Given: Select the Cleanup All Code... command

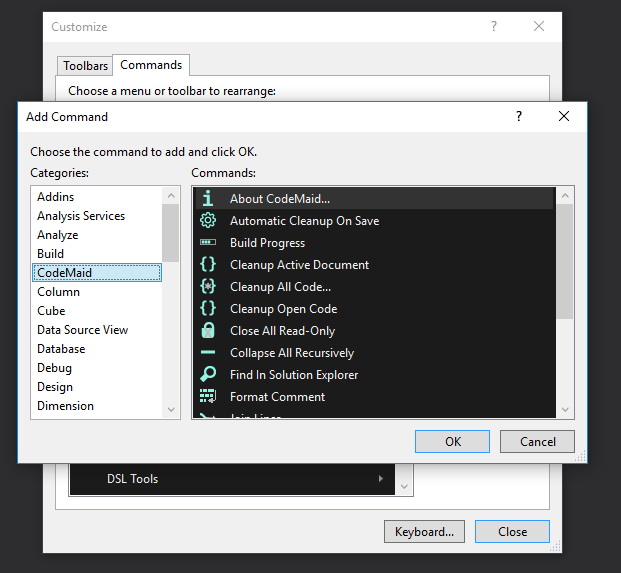Looking at the screenshot, I should click(x=374, y=287).
